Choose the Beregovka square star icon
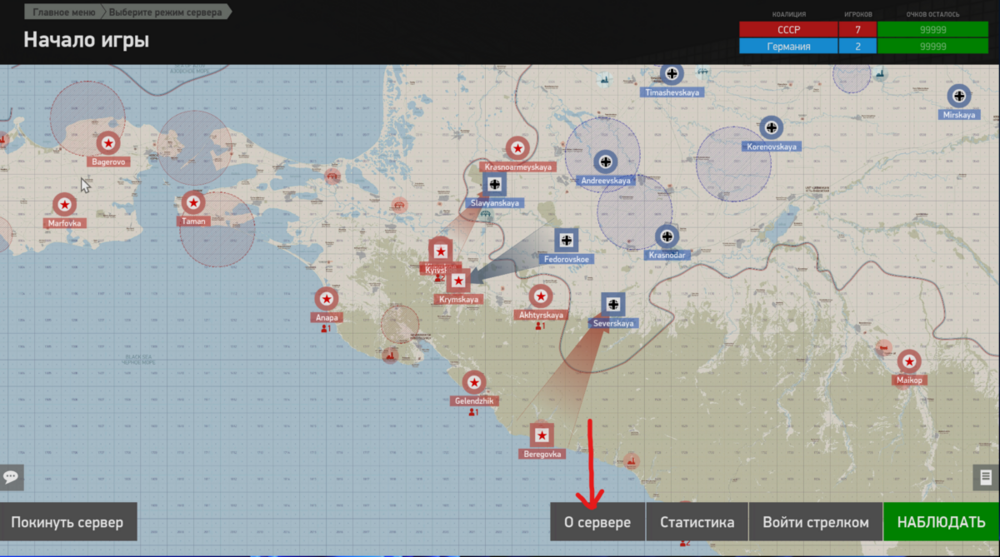 tap(542, 435)
